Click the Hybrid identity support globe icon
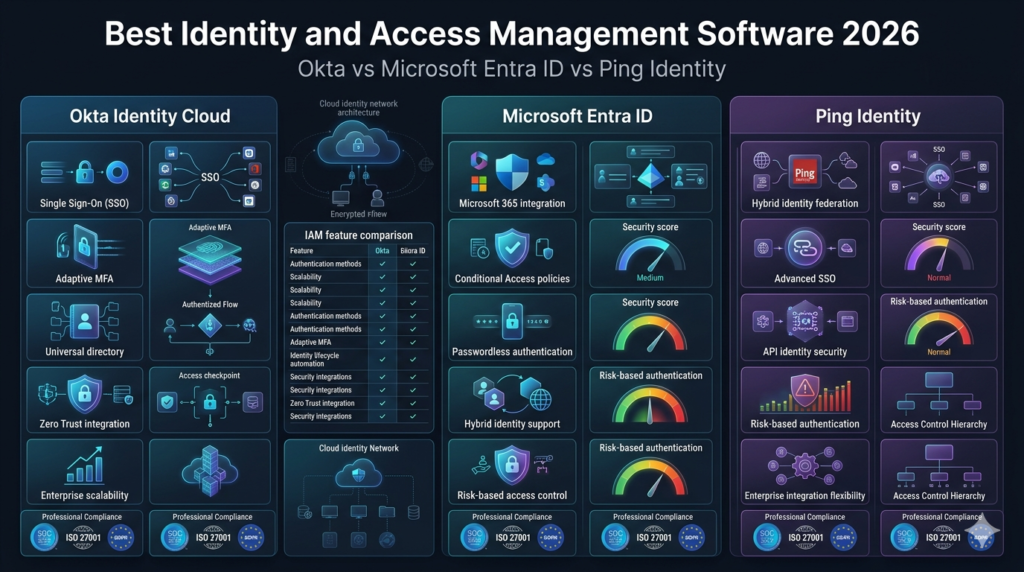The height and width of the screenshot is (572, 1024). pyautogui.click(x=540, y=399)
